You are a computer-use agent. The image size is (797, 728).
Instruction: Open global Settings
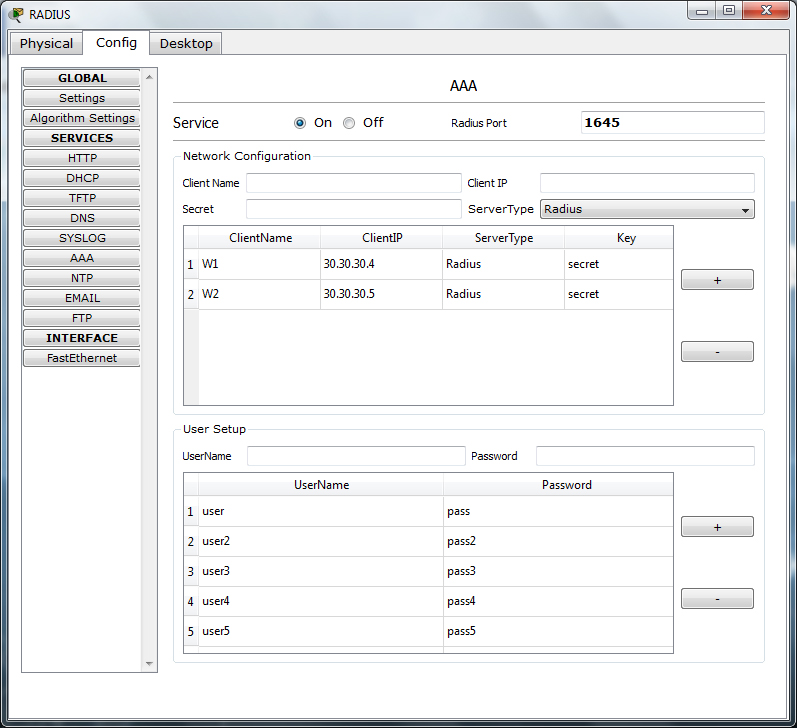82,98
